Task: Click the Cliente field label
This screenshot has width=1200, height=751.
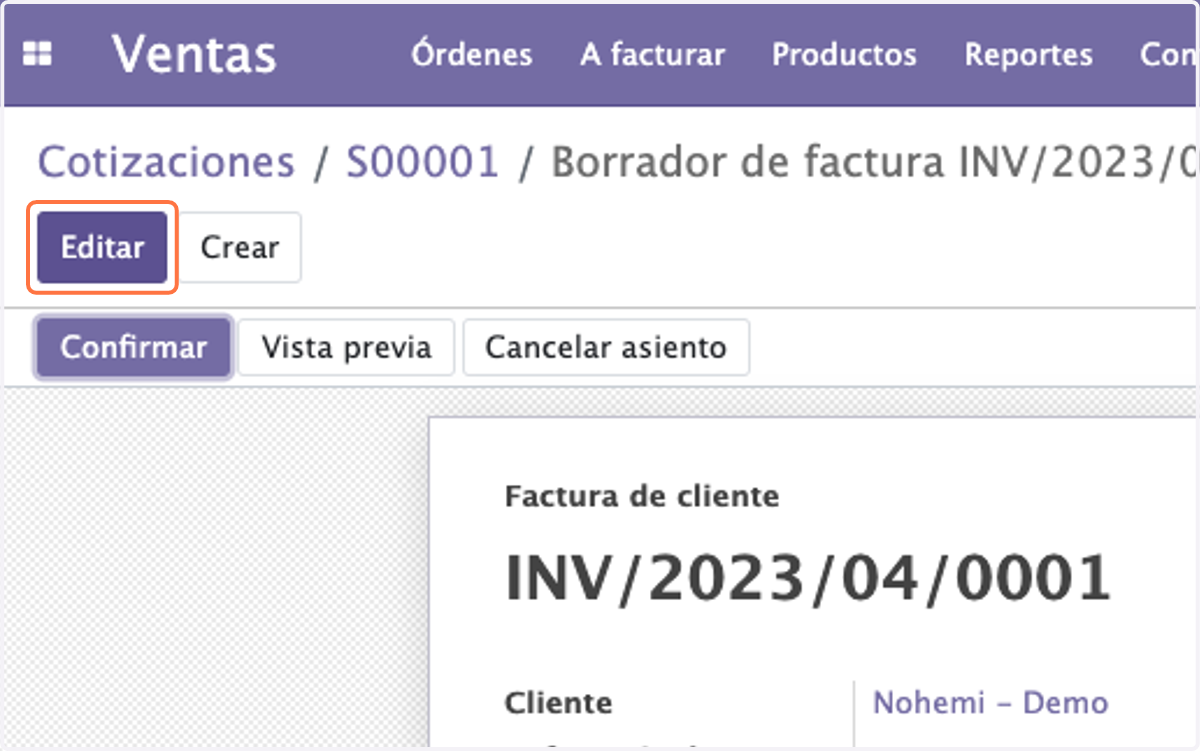Action: click(559, 702)
